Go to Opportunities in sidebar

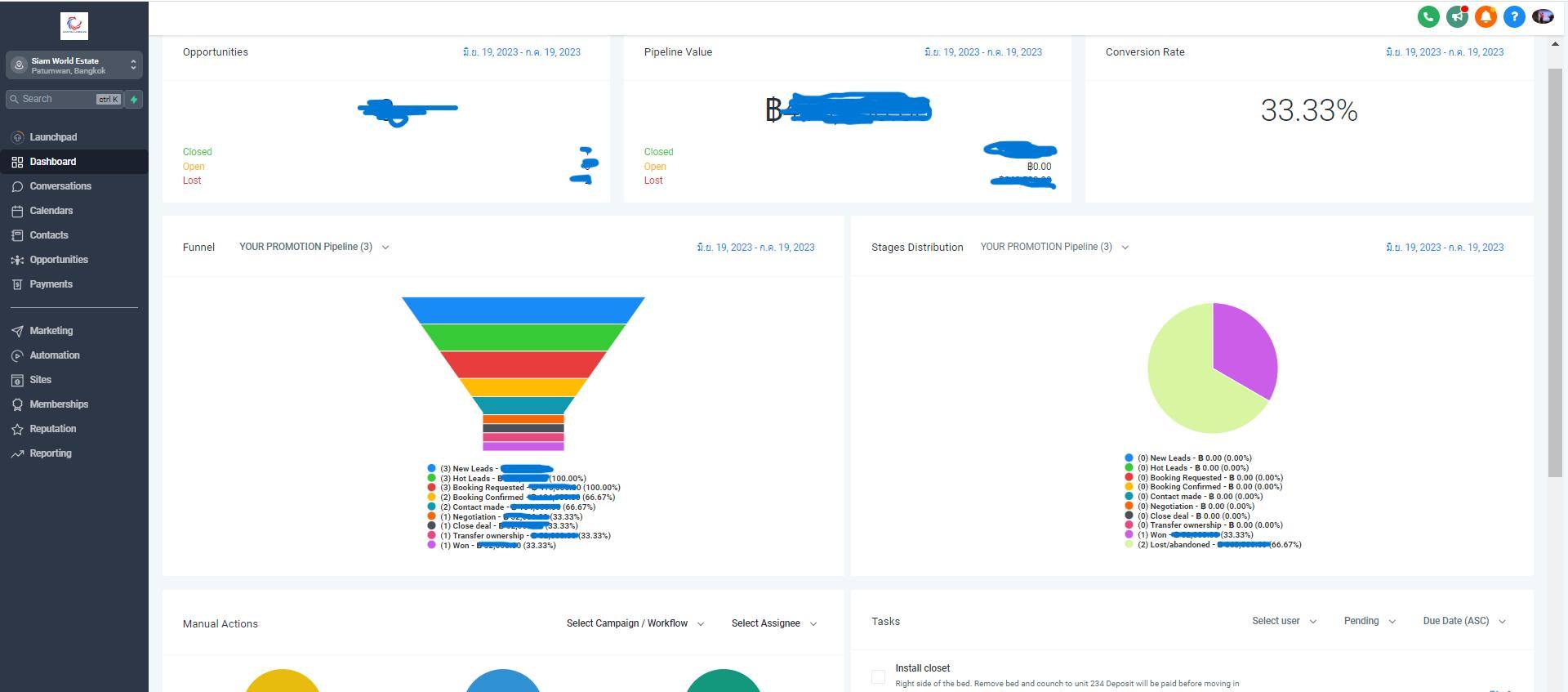click(x=59, y=260)
